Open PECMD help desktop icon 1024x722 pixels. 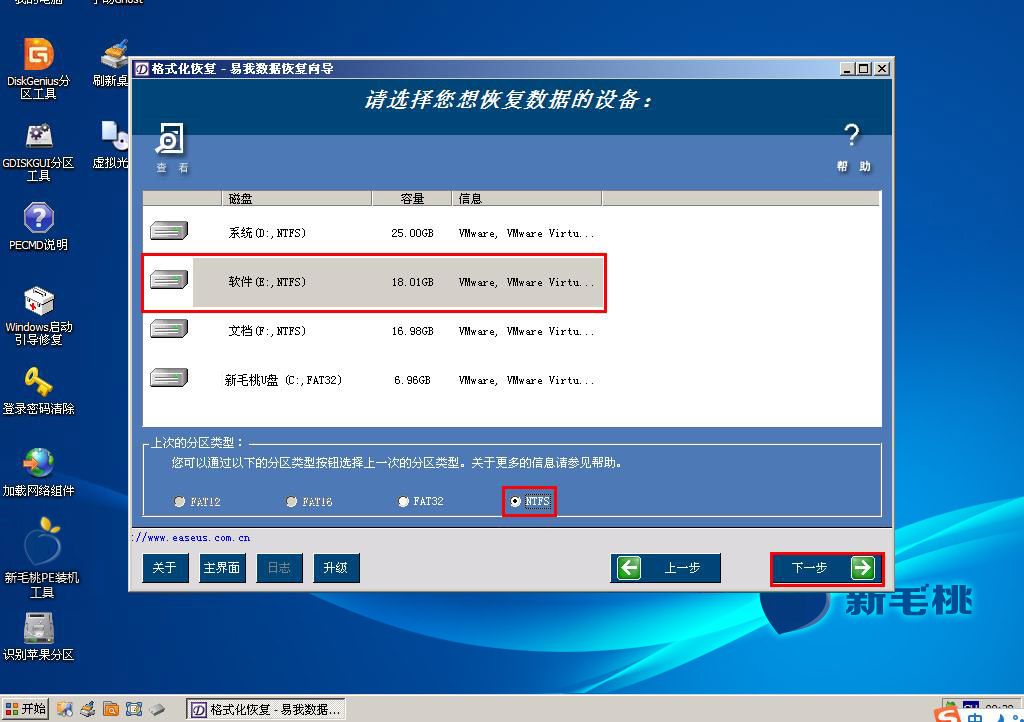(39, 227)
